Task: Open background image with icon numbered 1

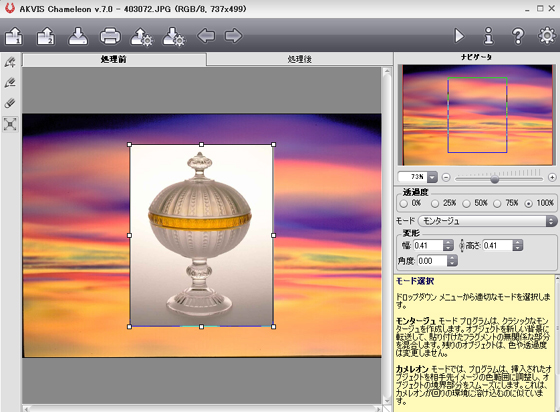Action: pos(14,36)
